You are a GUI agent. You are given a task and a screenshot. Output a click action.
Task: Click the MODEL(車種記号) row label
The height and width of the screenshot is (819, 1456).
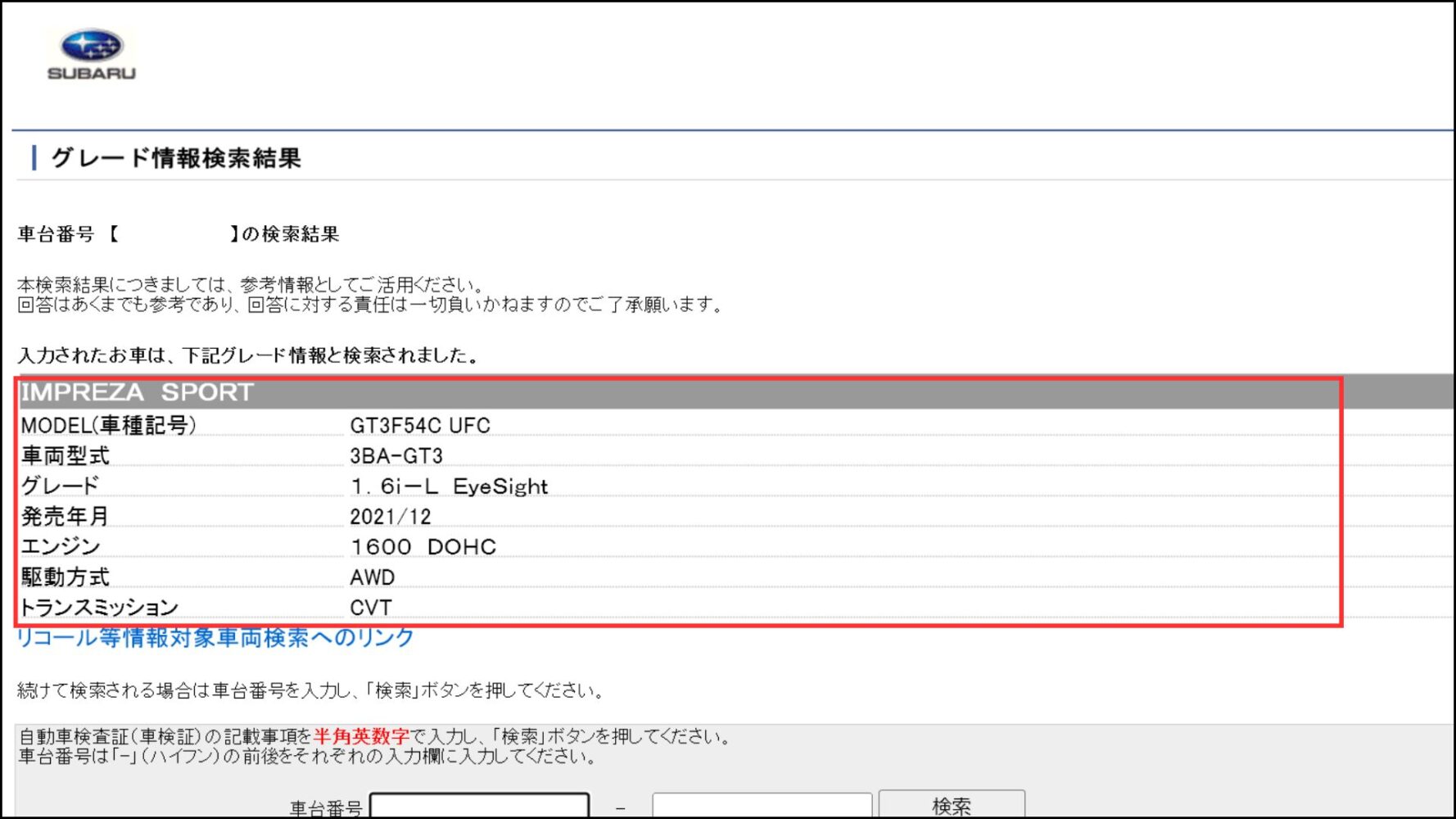108,426
